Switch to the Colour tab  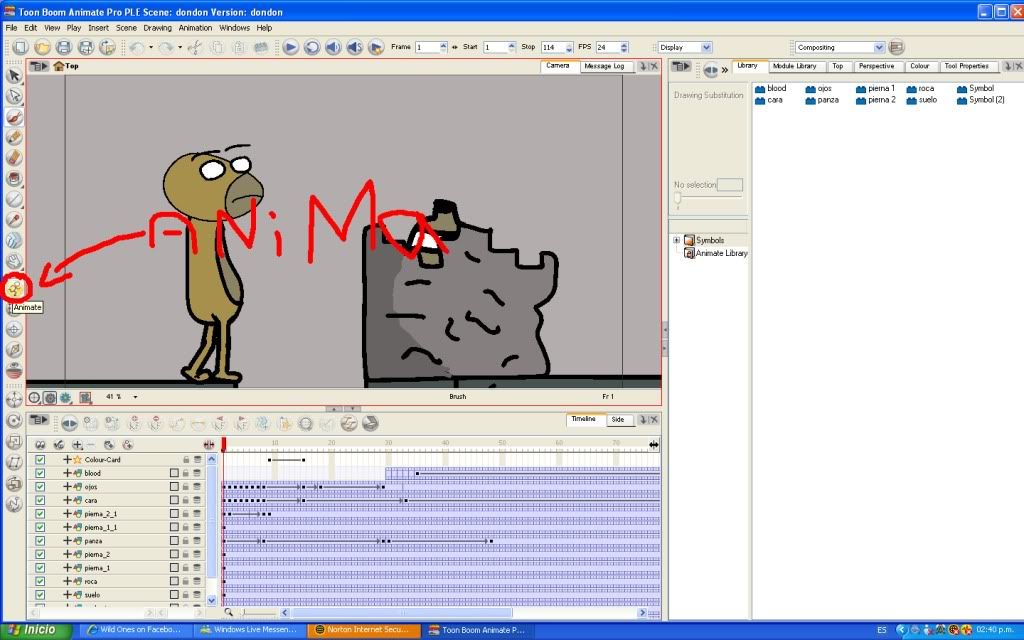point(920,66)
